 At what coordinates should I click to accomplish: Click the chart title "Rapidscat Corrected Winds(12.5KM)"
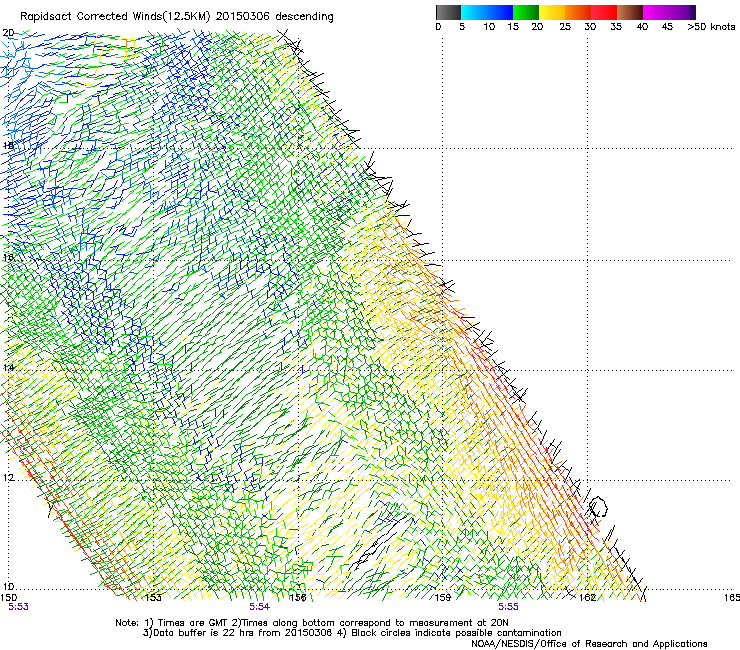tap(115, 17)
